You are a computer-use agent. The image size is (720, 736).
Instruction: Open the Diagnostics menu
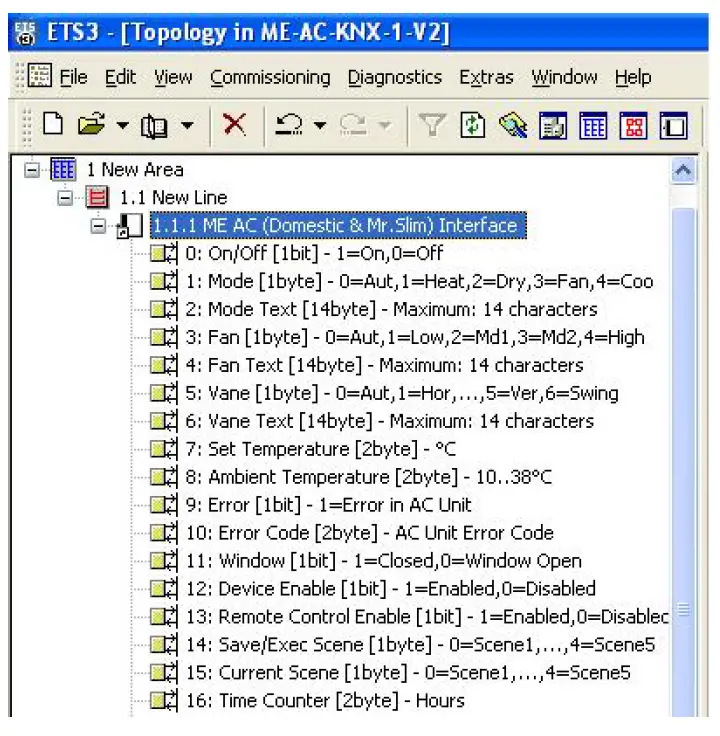point(395,77)
